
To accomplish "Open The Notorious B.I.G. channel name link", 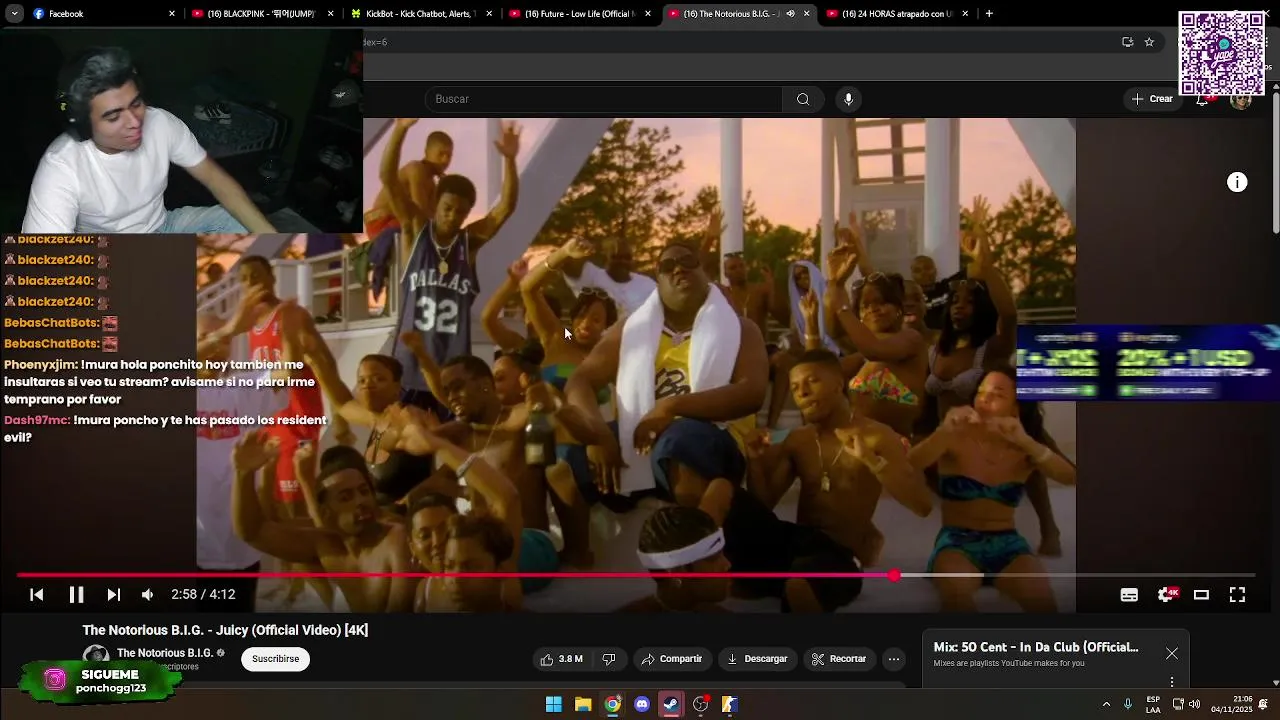I will pyautogui.click(x=165, y=653).
